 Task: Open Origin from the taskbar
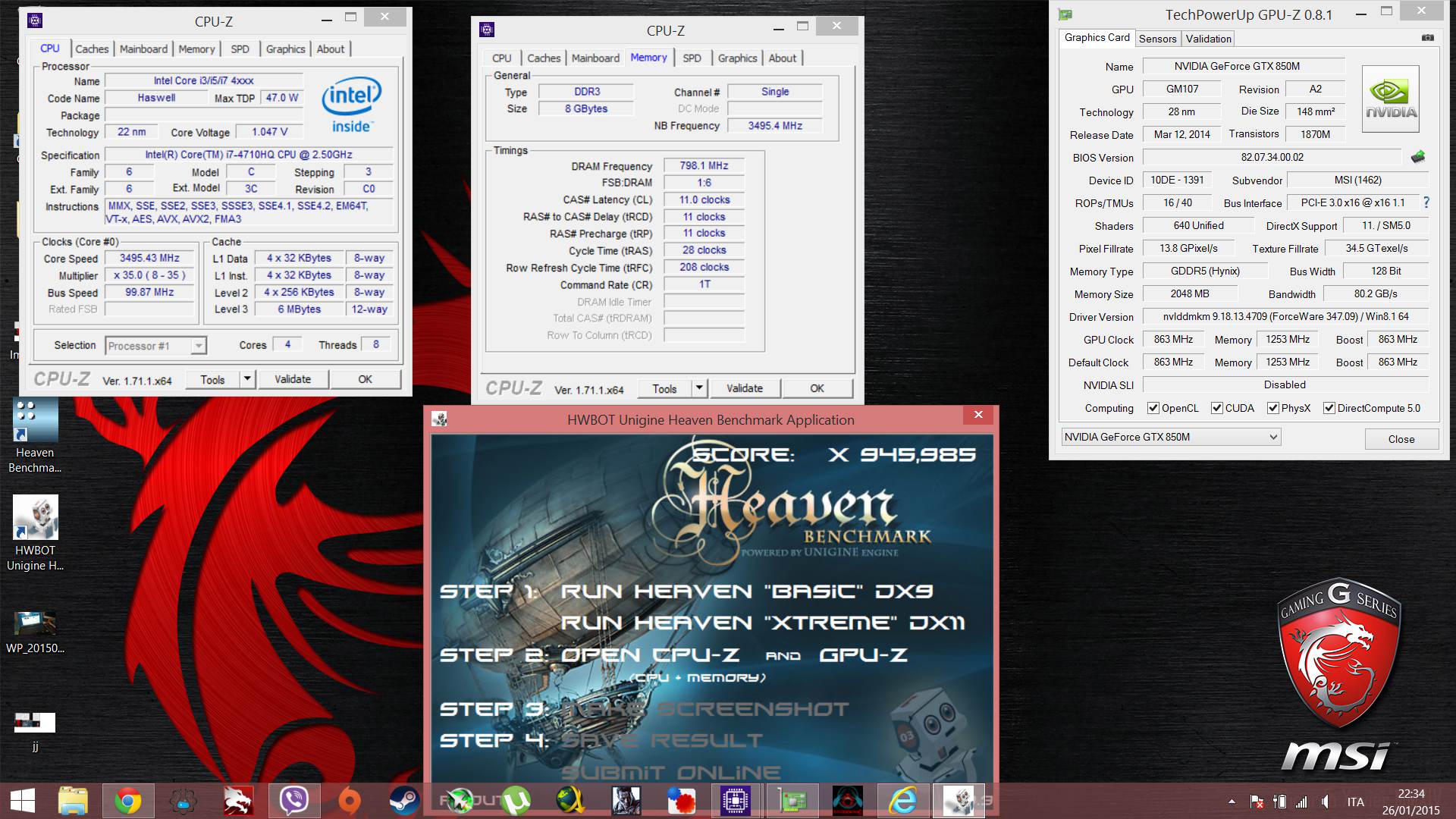point(348,801)
